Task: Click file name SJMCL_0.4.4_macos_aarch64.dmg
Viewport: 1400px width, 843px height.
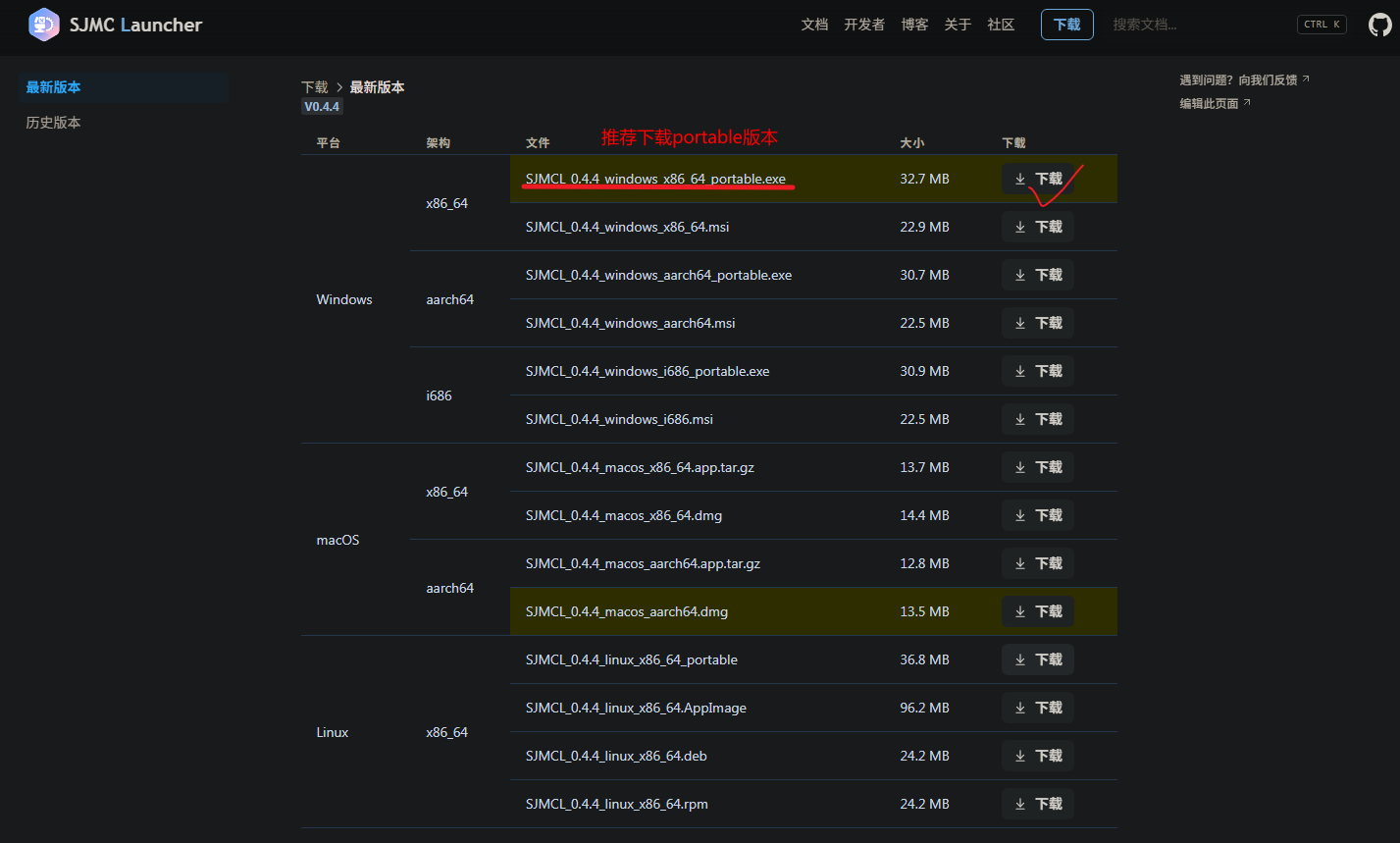Action: click(x=627, y=611)
